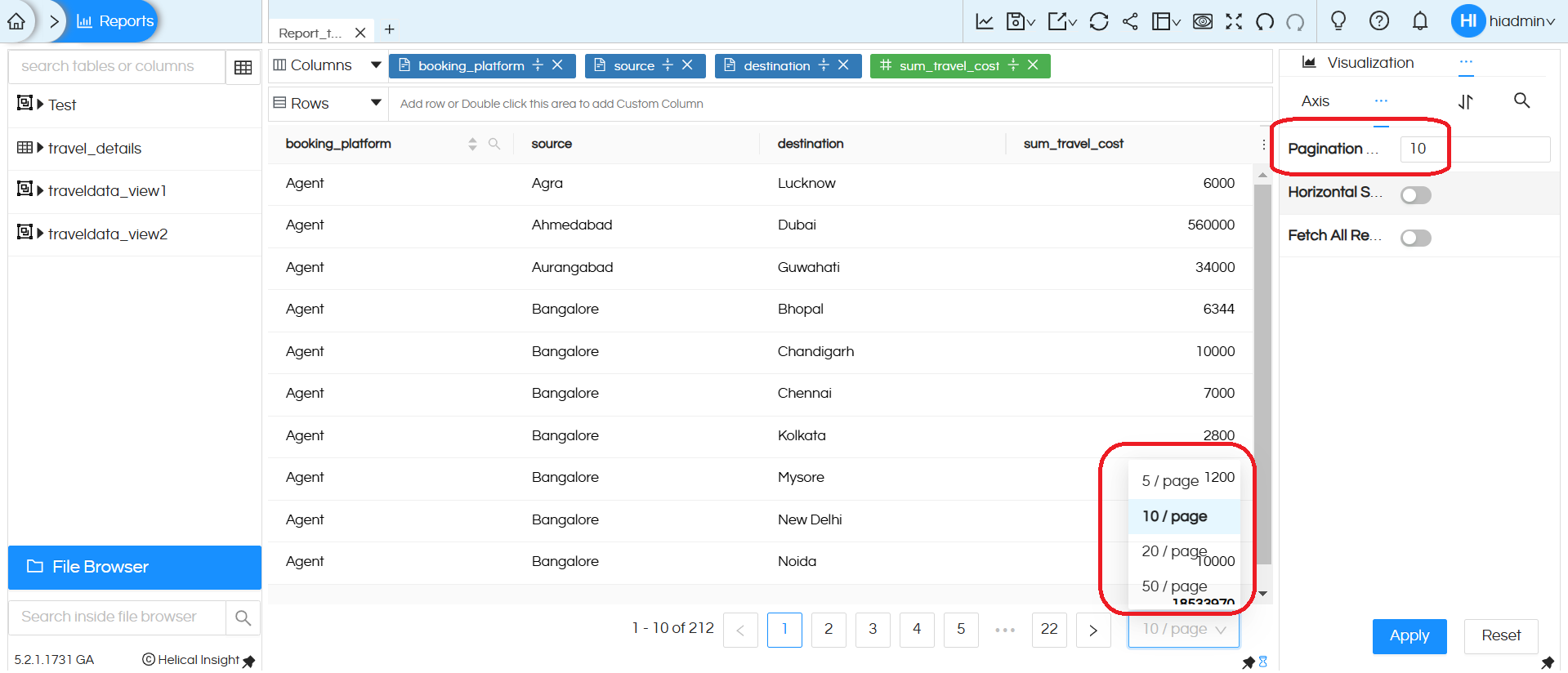The image size is (1568, 673).
Task: Open the hiadmin user menu
Action: (x=1503, y=20)
